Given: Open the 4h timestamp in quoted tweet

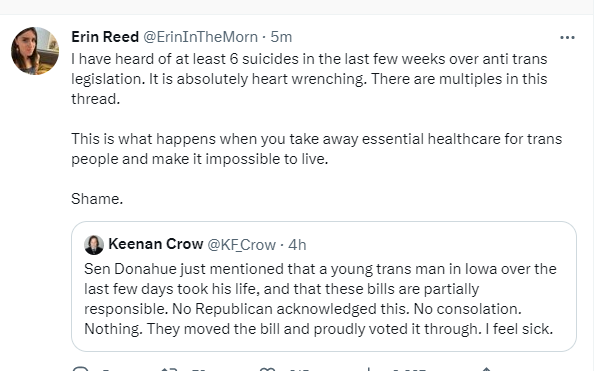Looking at the screenshot, I should [x=297, y=245].
